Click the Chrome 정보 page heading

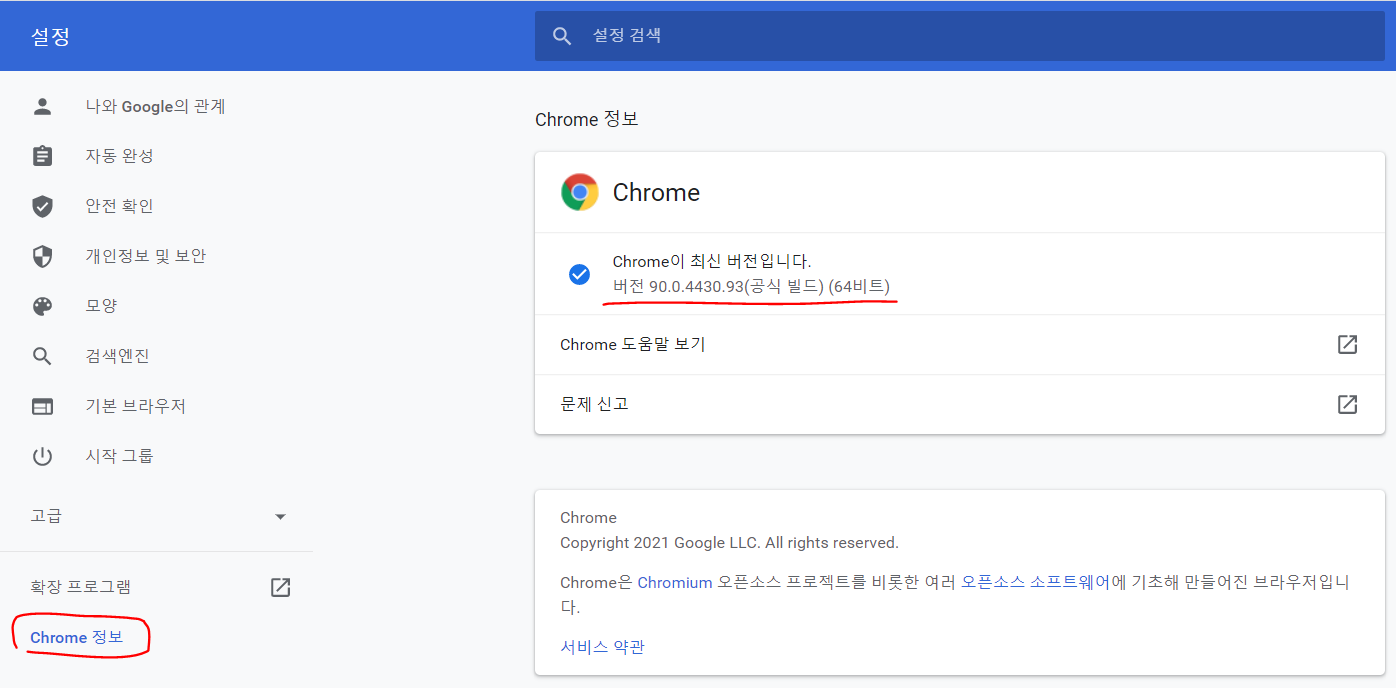587,119
